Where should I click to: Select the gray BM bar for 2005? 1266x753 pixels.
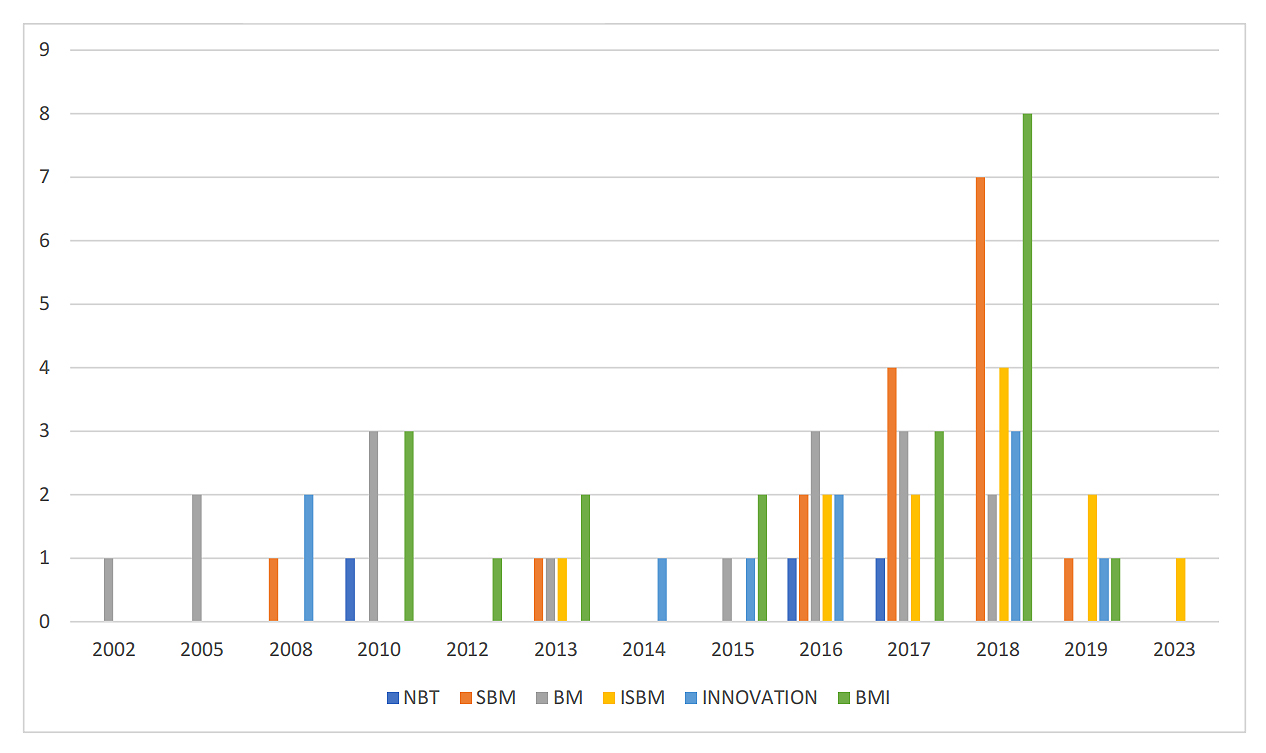pyautogui.click(x=197, y=558)
